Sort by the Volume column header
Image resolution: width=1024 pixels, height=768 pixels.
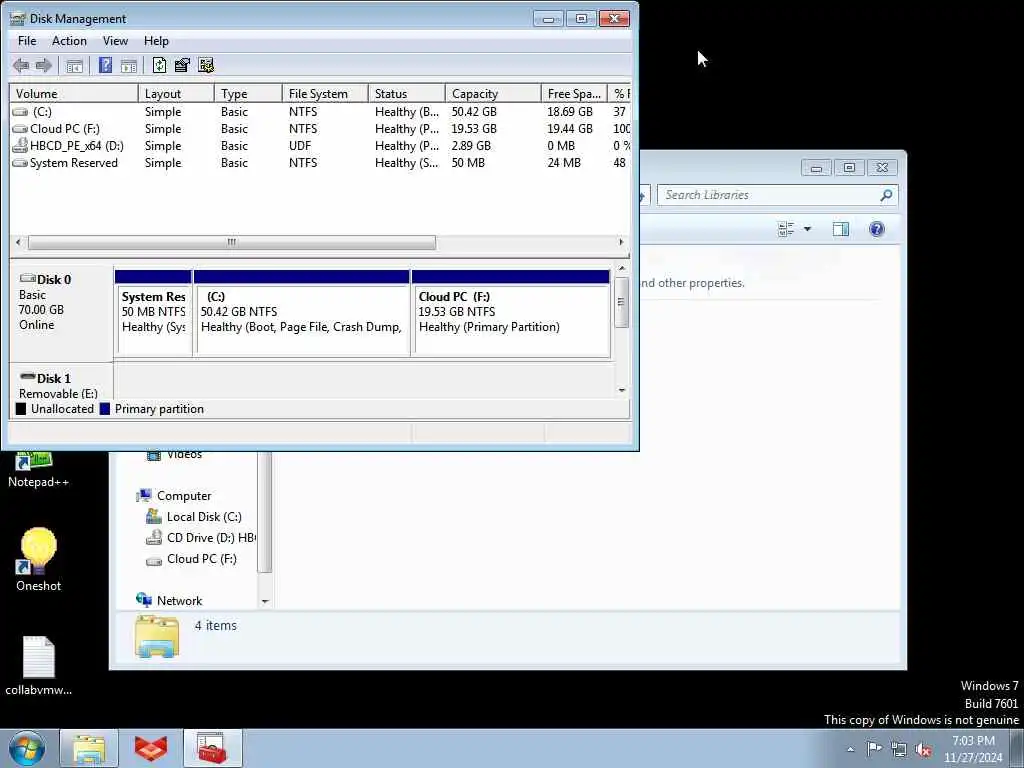pos(74,93)
